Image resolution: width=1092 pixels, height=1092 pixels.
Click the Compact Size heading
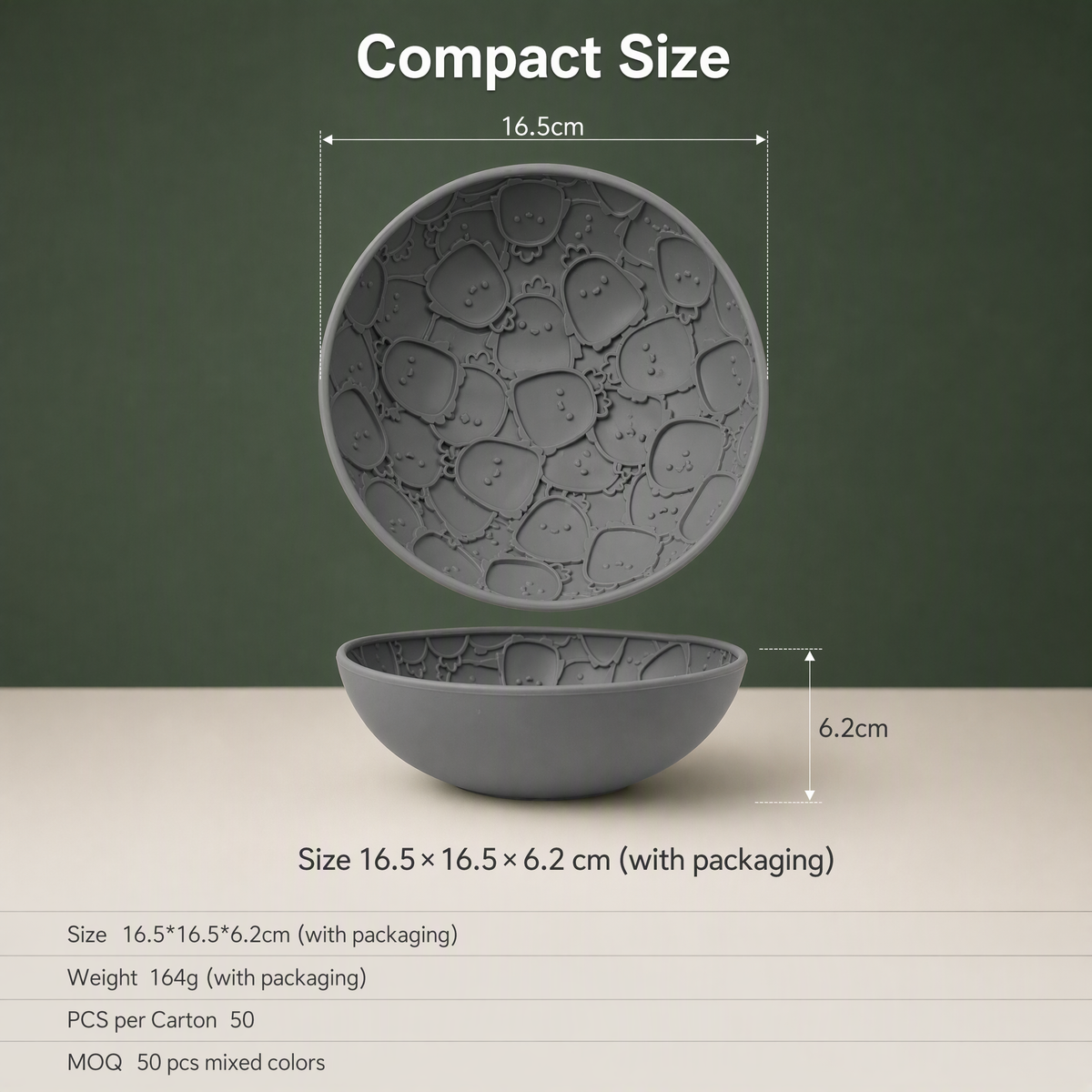tap(543, 56)
